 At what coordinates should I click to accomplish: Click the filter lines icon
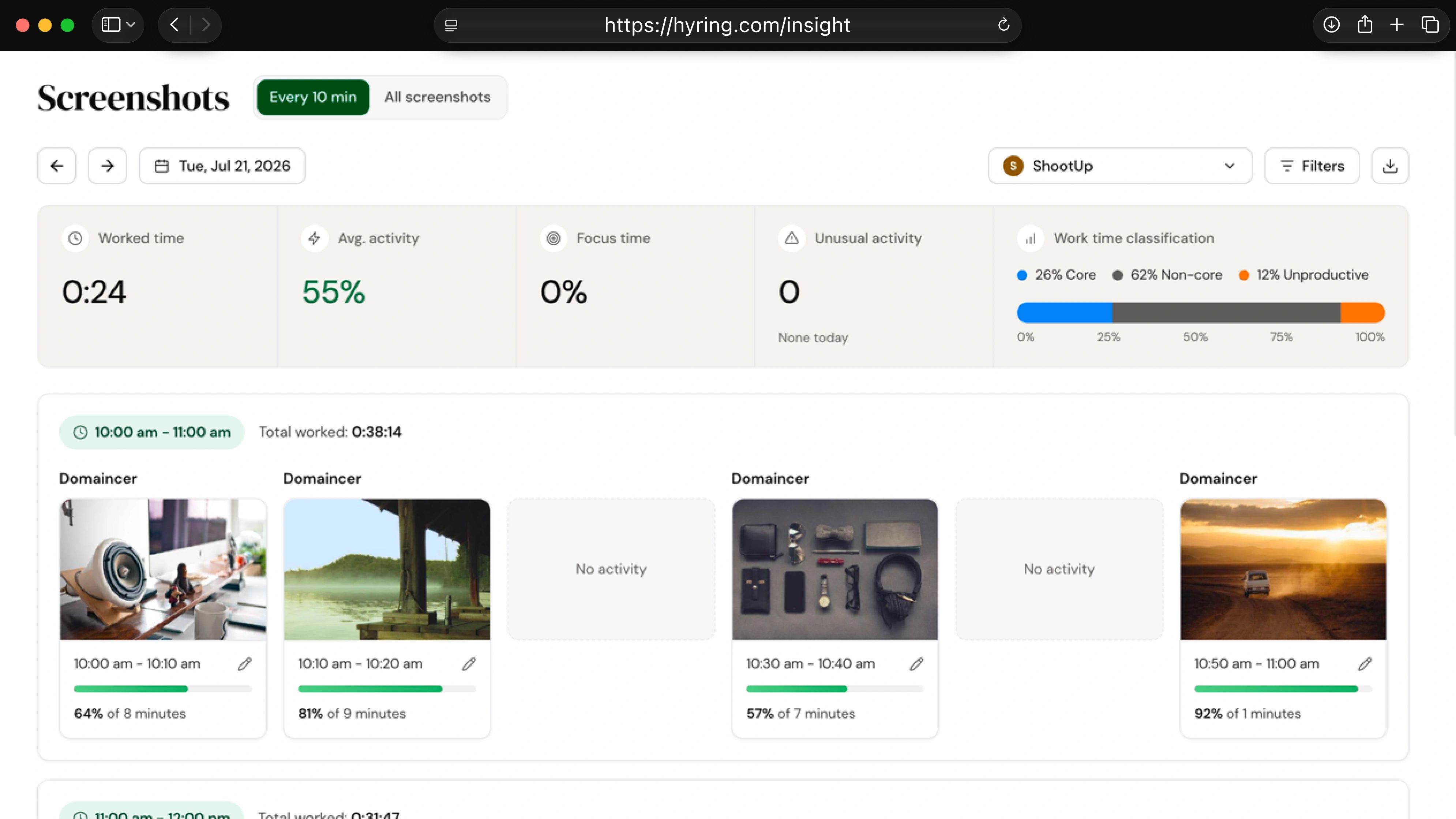point(1287,166)
